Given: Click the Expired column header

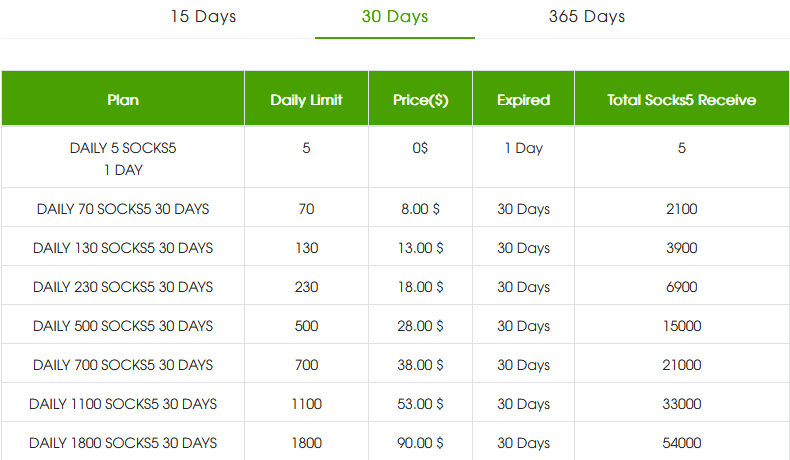Looking at the screenshot, I should [523, 100].
